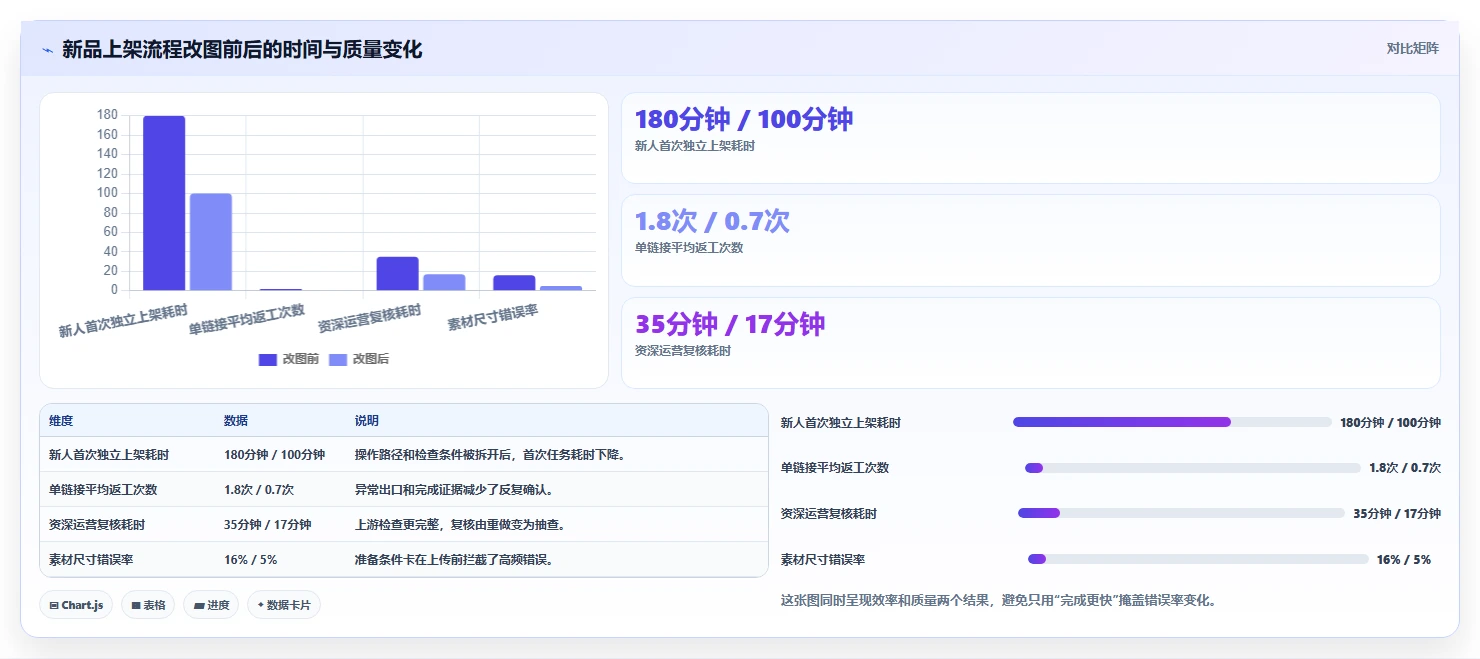Toggle the 改图后 legend entry
This screenshot has height=659, width=1480.
coord(358,359)
